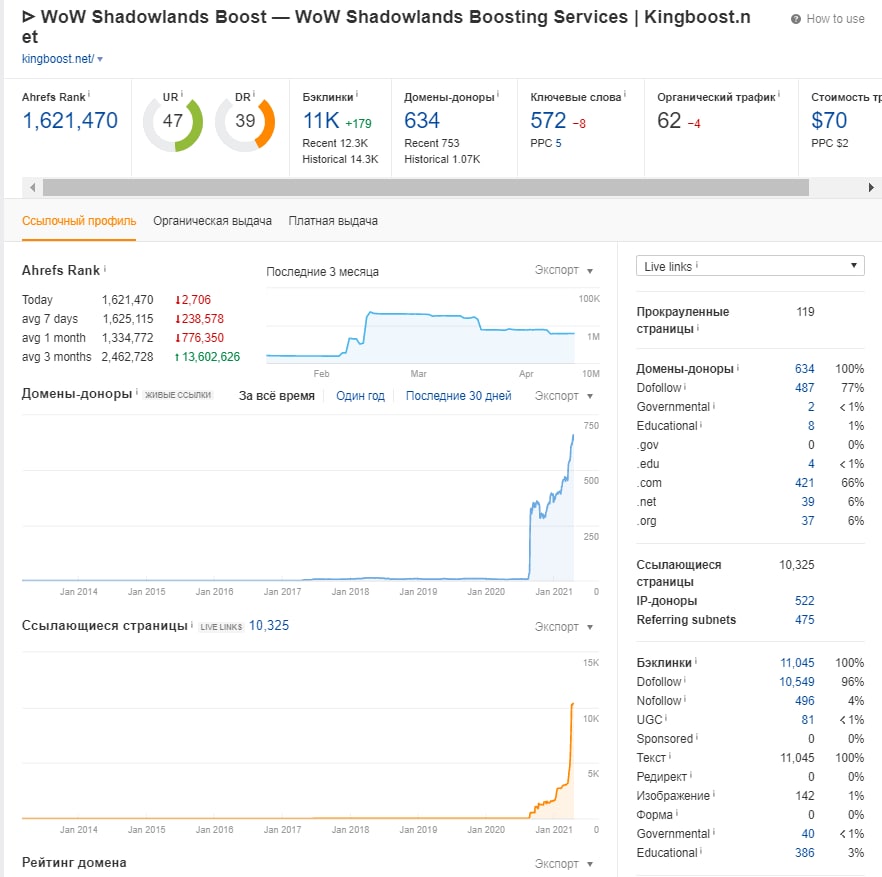Viewport: 882px width, 877px height.
Task: Open the 10,549 Dofollow backlinks link
Action: pos(796,682)
